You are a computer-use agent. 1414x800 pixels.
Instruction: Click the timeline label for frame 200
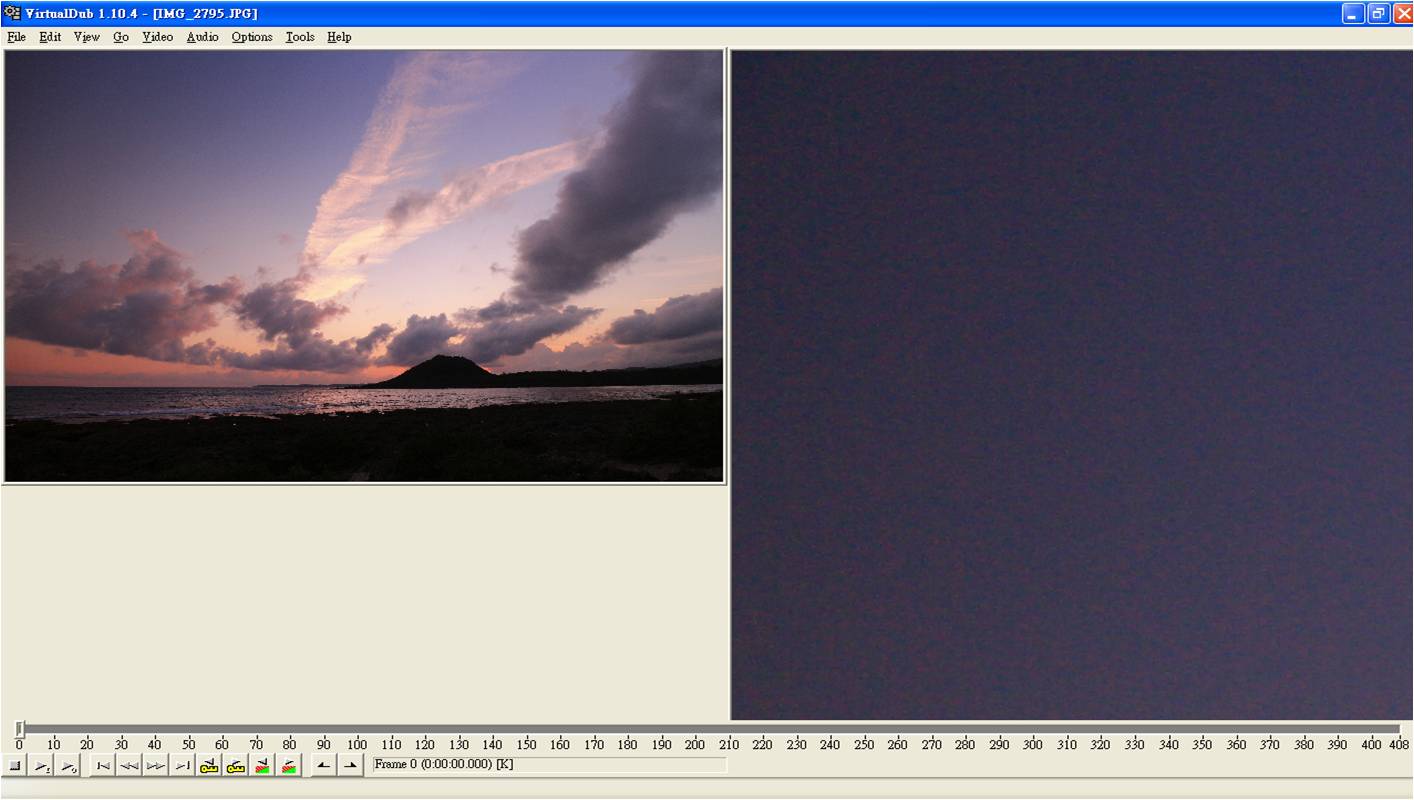[x=695, y=744]
